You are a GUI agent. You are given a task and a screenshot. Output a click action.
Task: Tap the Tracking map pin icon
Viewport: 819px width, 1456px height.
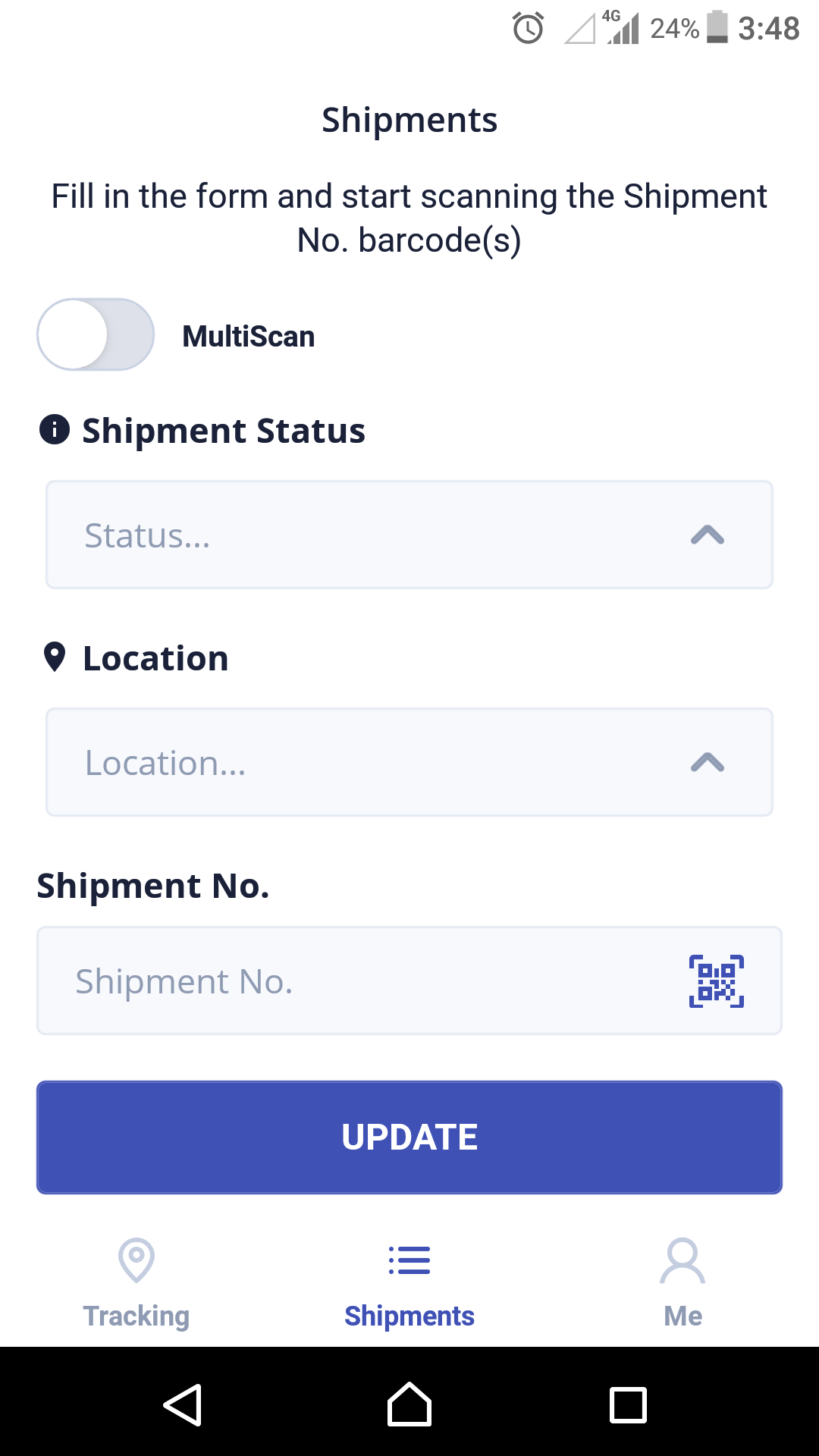[x=136, y=1260]
